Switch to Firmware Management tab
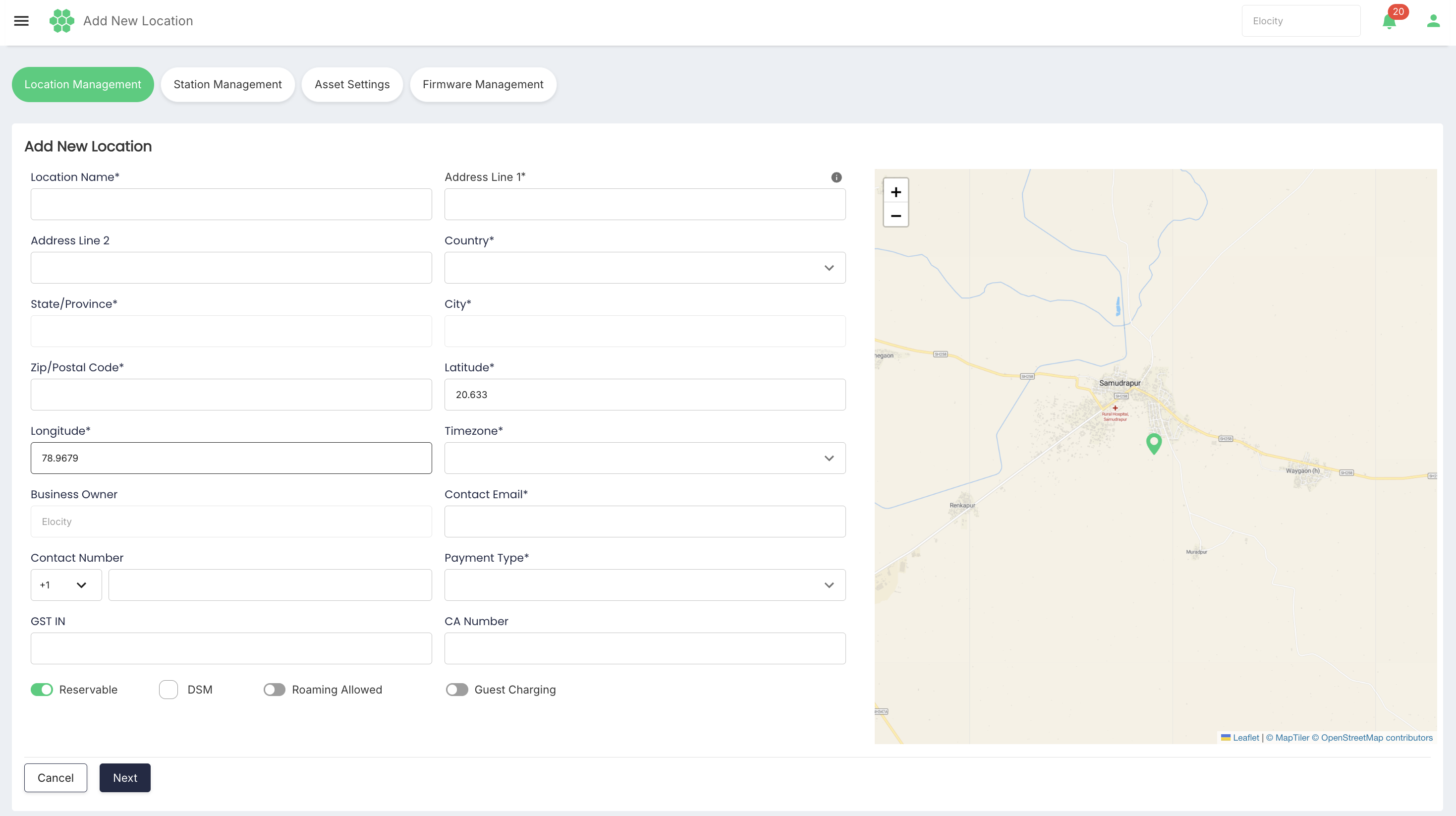 [483, 84]
